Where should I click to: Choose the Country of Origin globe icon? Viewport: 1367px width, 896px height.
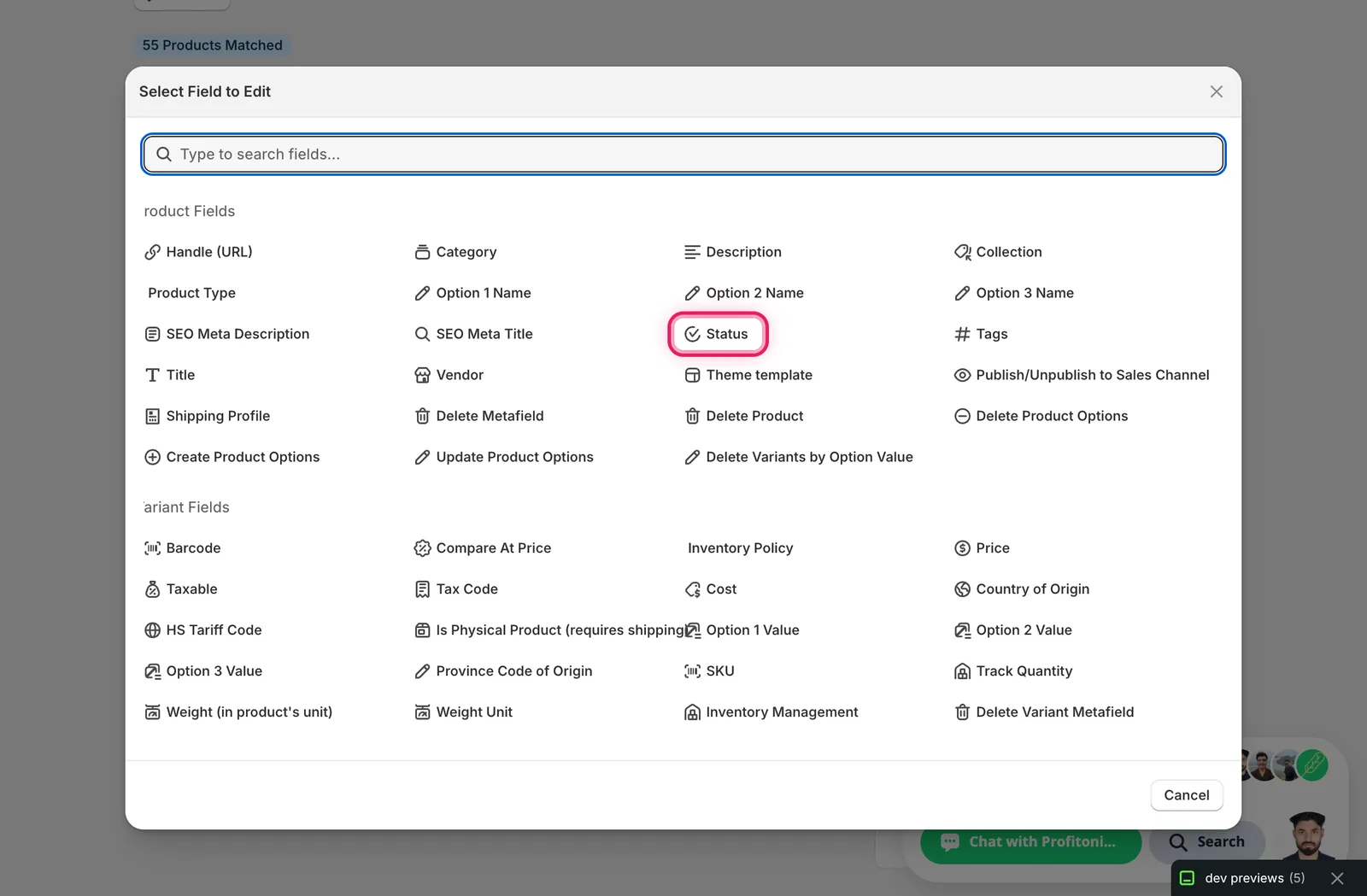coord(962,589)
